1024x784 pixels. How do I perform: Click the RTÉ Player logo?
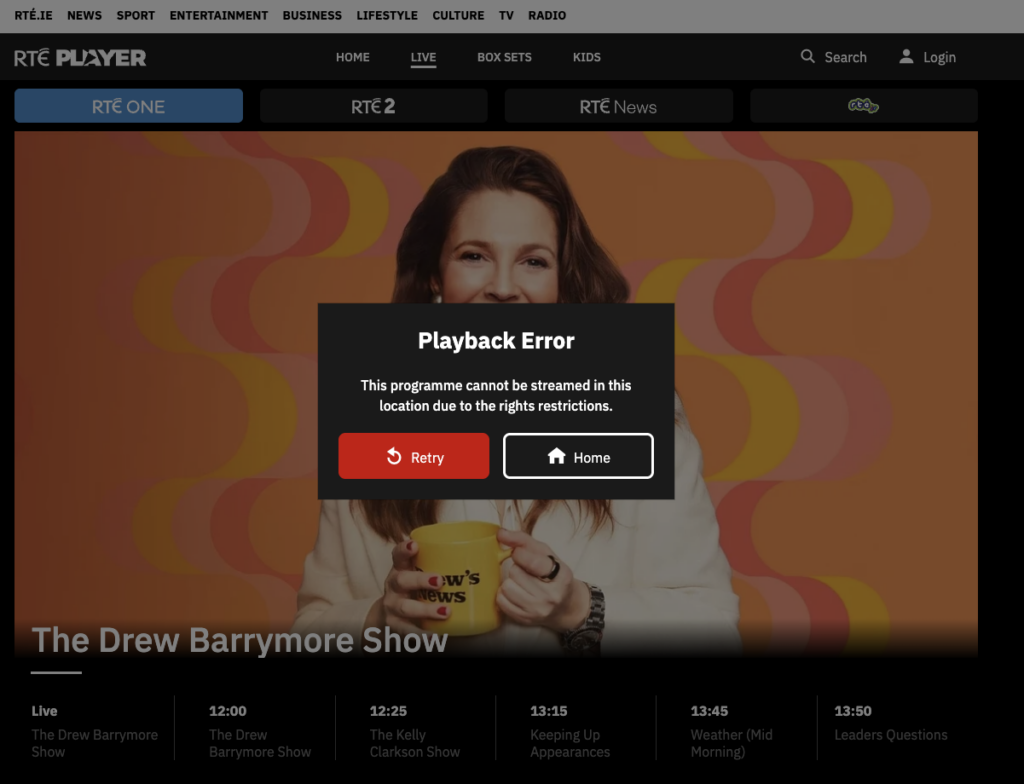(80, 57)
